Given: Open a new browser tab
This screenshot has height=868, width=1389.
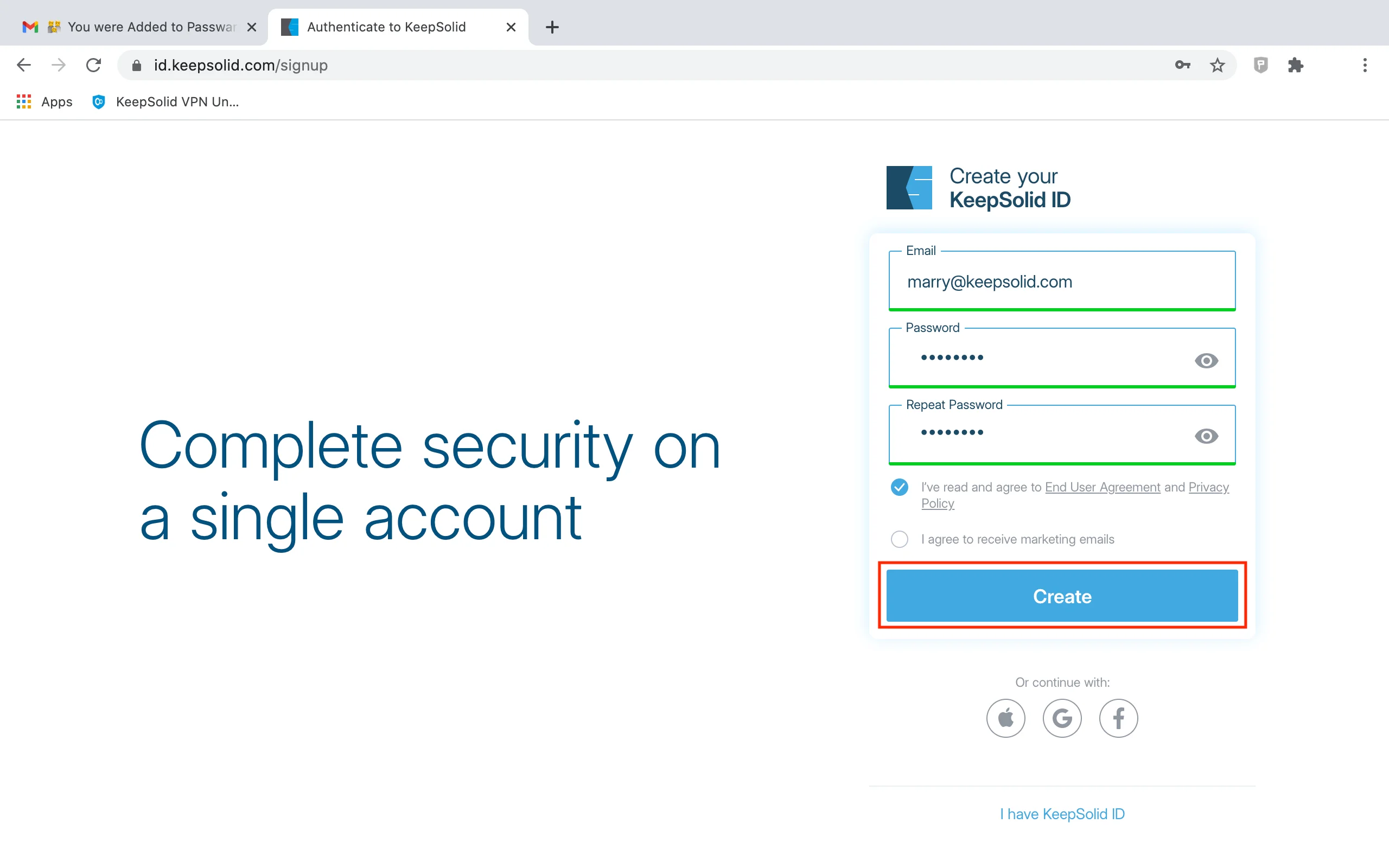Looking at the screenshot, I should pyautogui.click(x=552, y=27).
